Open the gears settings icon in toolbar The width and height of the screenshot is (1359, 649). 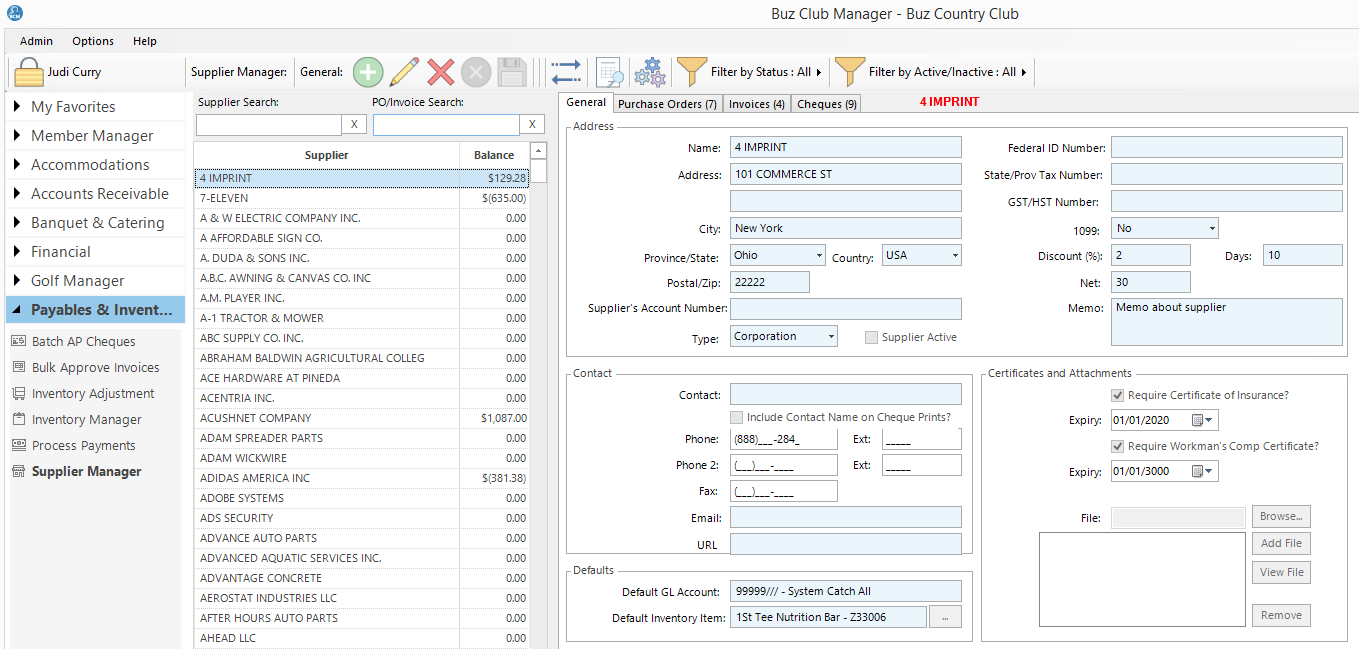[x=650, y=72]
